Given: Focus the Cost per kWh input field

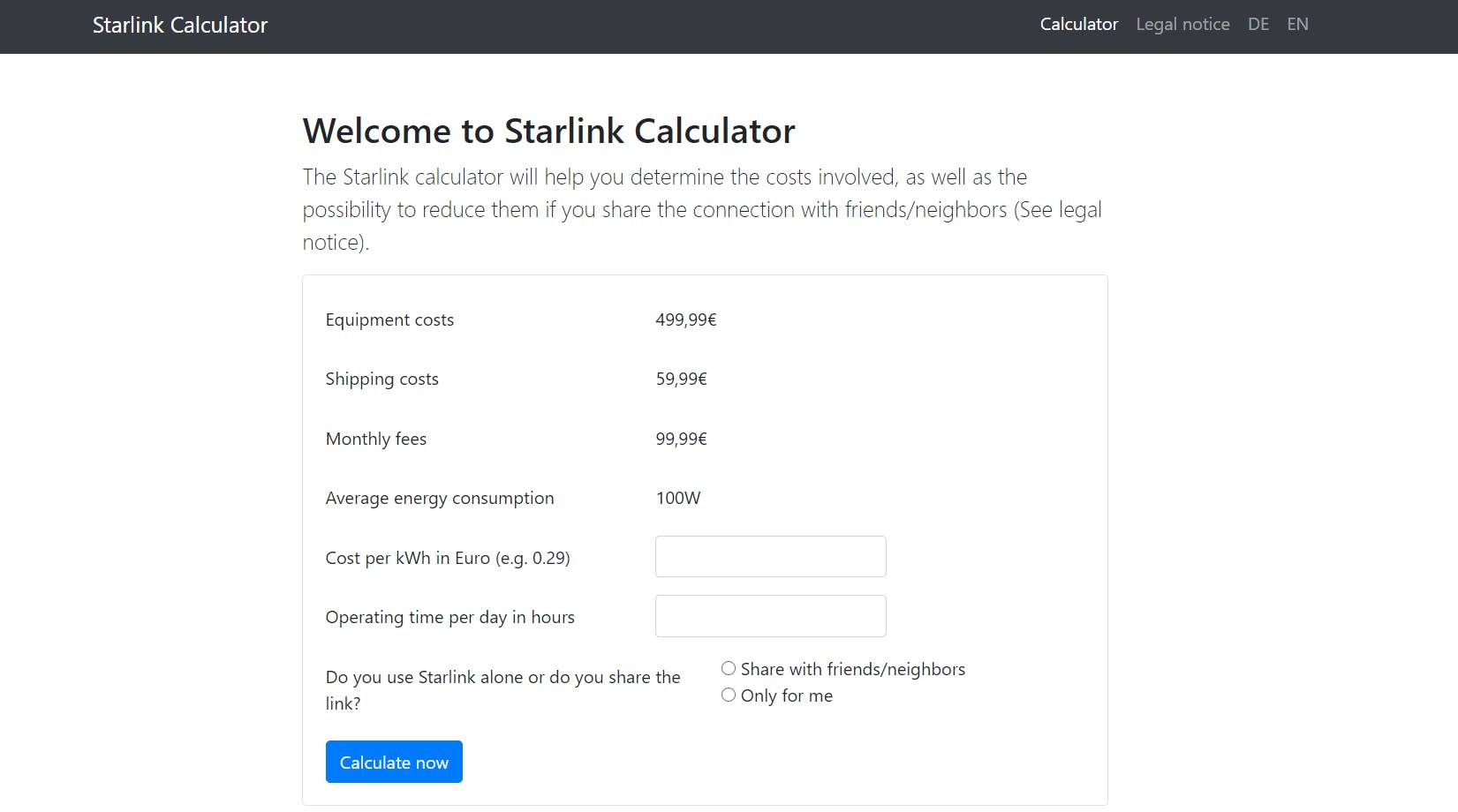Looking at the screenshot, I should 770,557.
